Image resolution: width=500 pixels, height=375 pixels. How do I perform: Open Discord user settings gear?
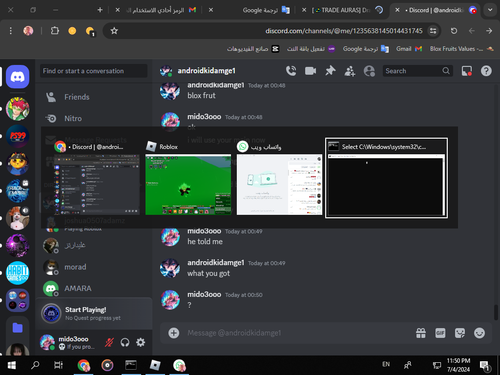pyautogui.click(x=141, y=342)
